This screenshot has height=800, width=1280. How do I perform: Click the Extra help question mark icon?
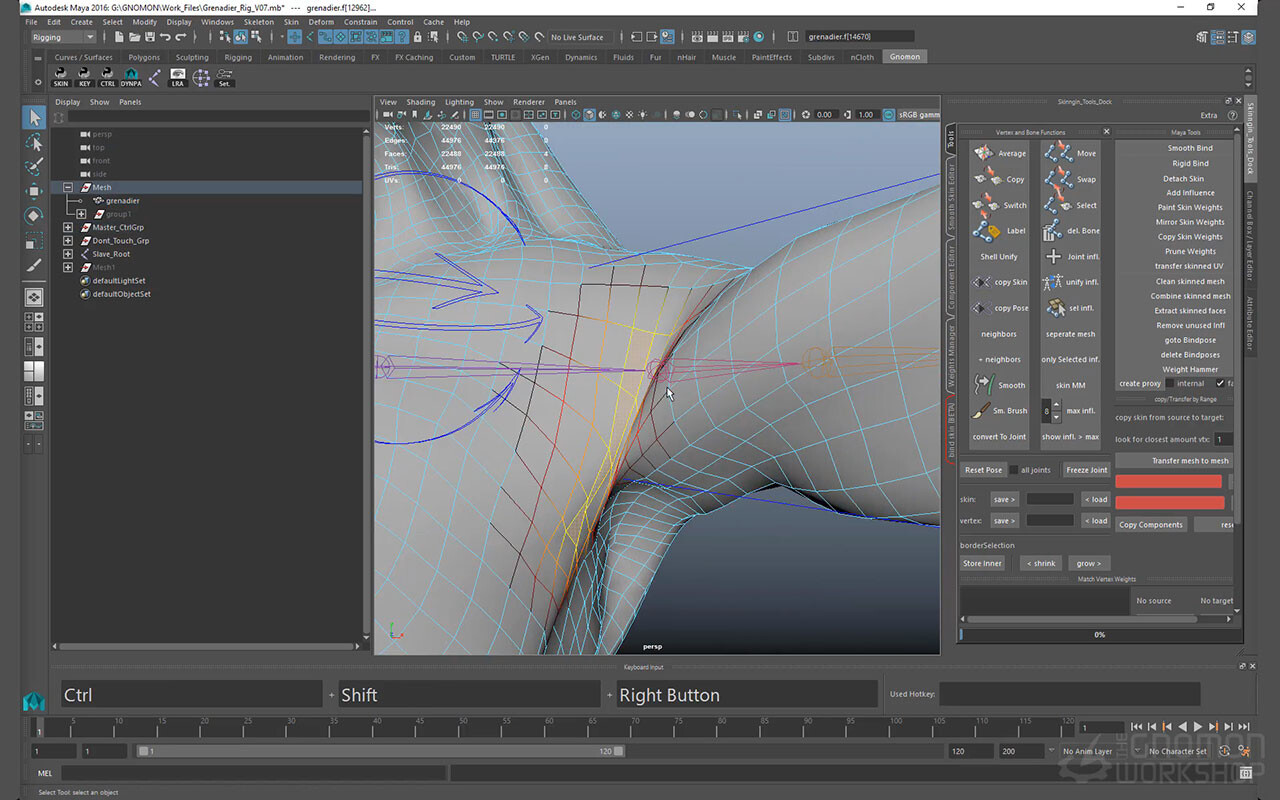point(1234,115)
